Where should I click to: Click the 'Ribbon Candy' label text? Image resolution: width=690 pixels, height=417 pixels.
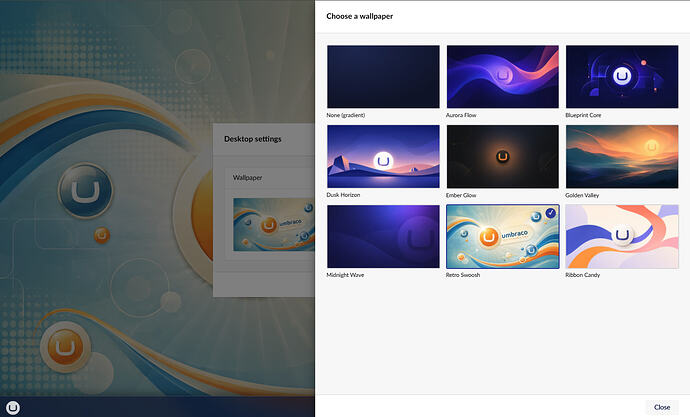583,275
